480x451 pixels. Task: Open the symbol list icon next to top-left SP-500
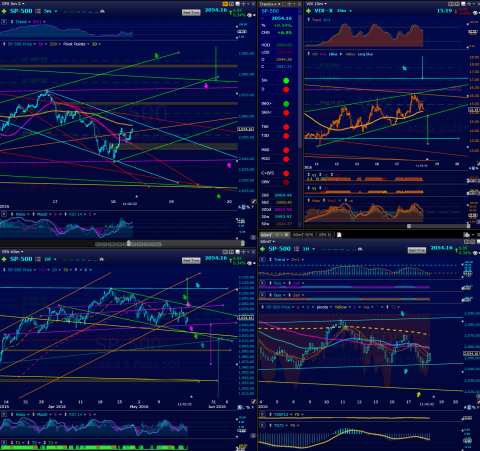click(x=38, y=11)
